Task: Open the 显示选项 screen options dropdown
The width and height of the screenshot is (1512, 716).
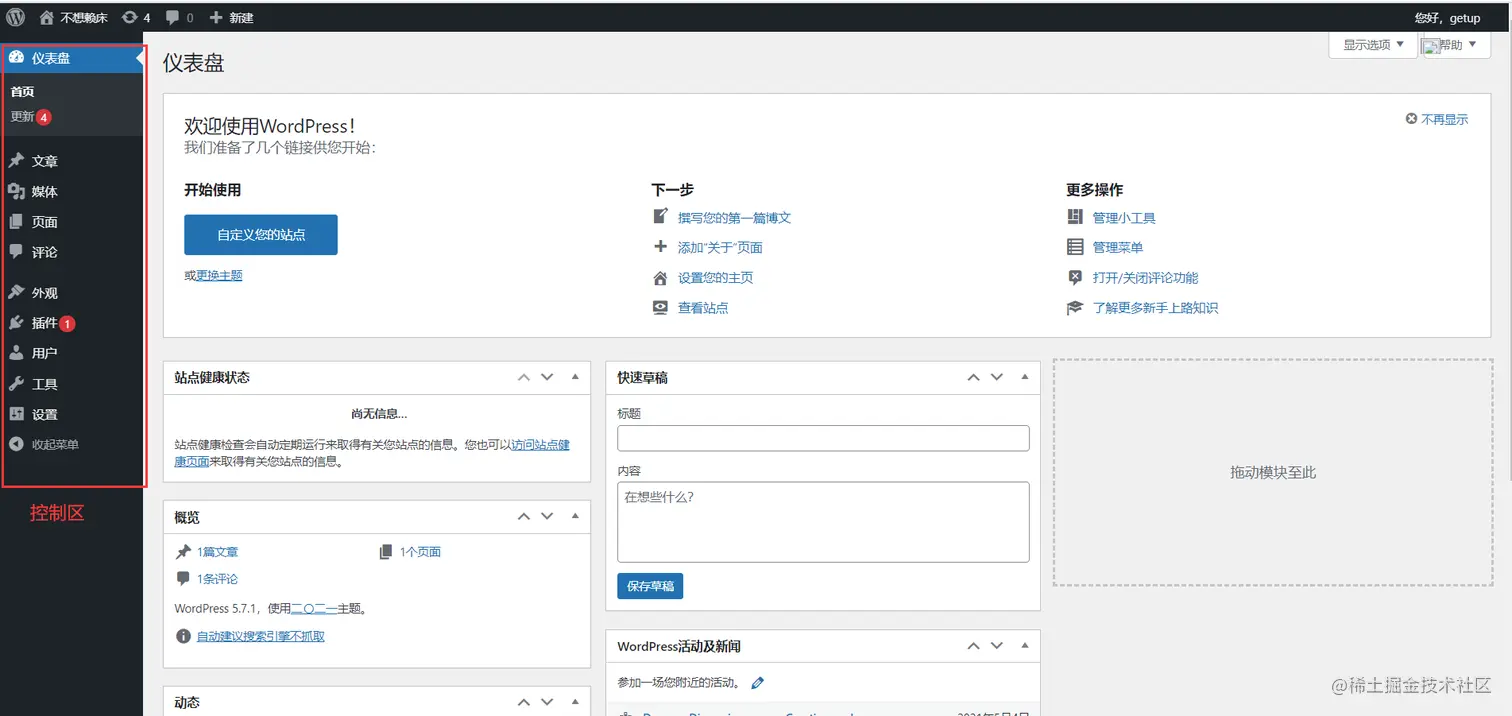Action: coord(1373,45)
